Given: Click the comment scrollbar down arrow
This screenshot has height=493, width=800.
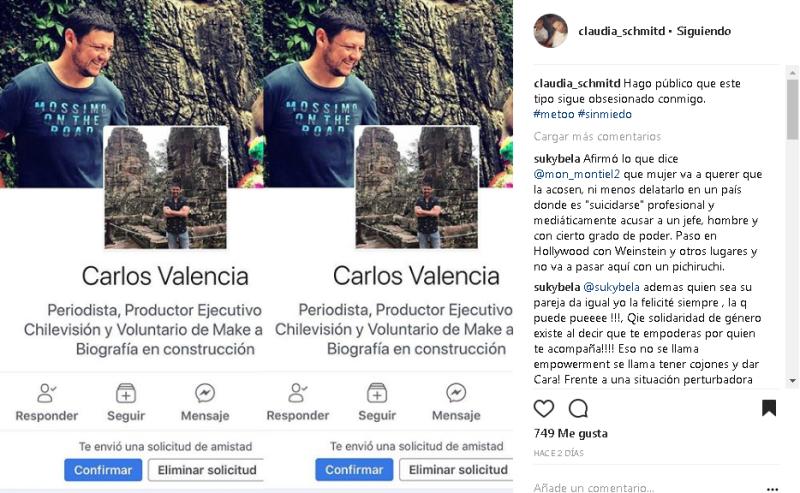Looking at the screenshot, I should [x=792, y=381].
